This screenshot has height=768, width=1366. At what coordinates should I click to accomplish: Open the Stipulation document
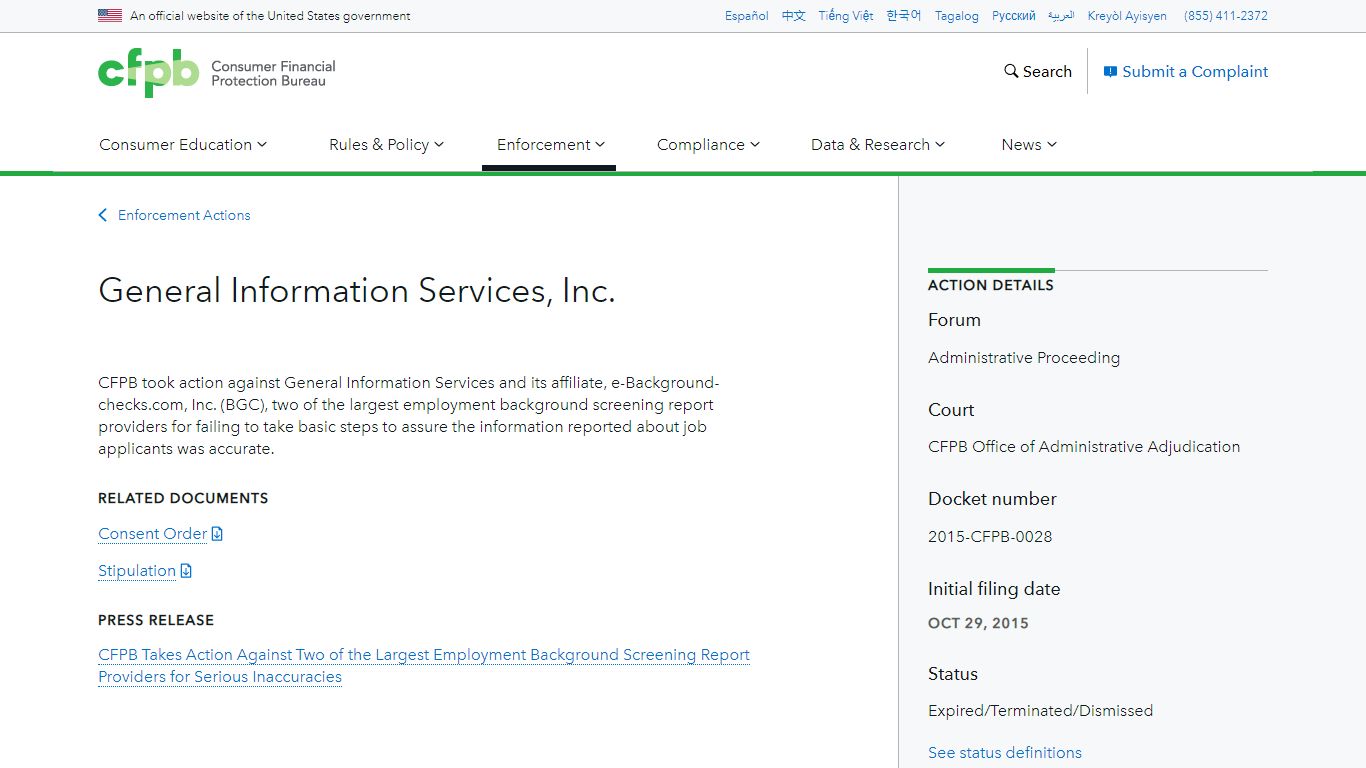coord(137,571)
